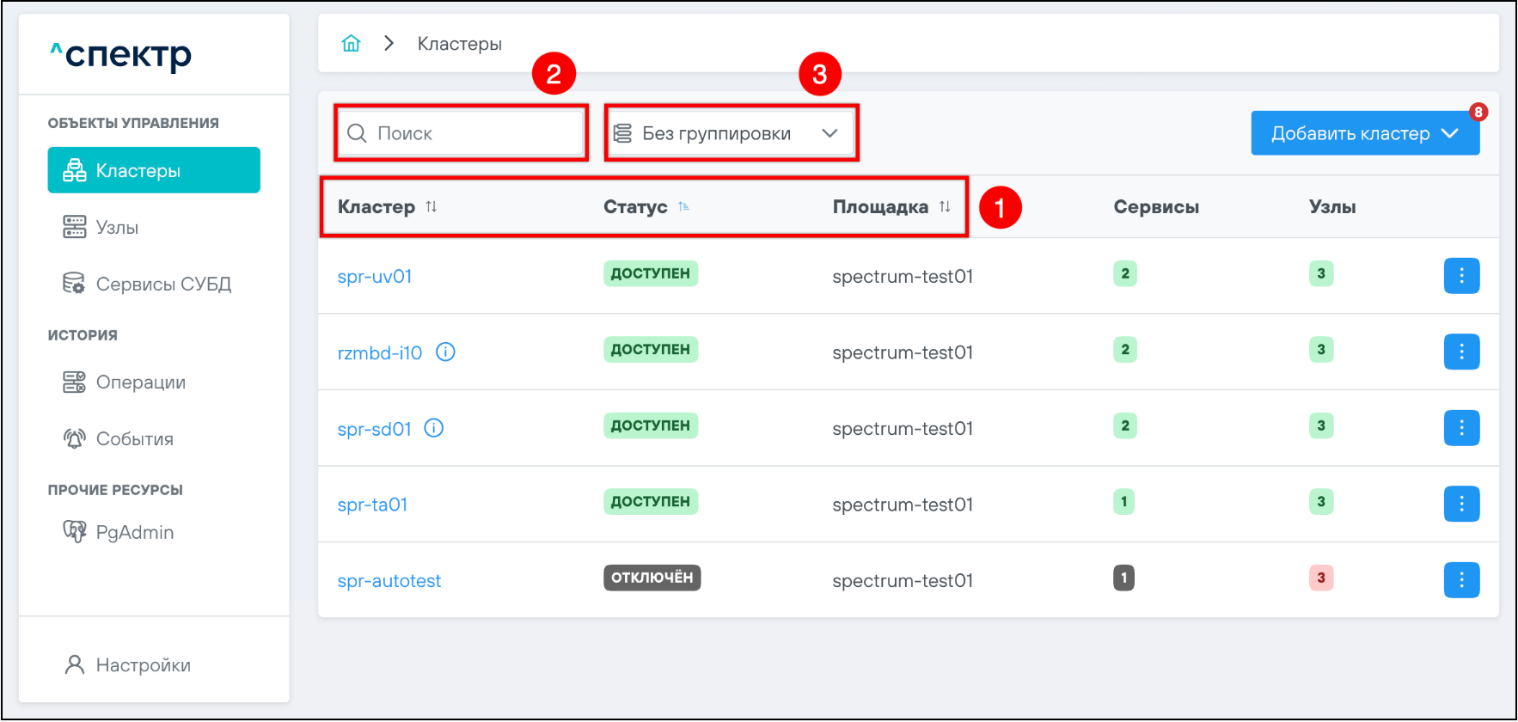Viewport: 1518px width, 722px height.
Task: Go to Узлы in sidebar
Action: click(x=116, y=228)
